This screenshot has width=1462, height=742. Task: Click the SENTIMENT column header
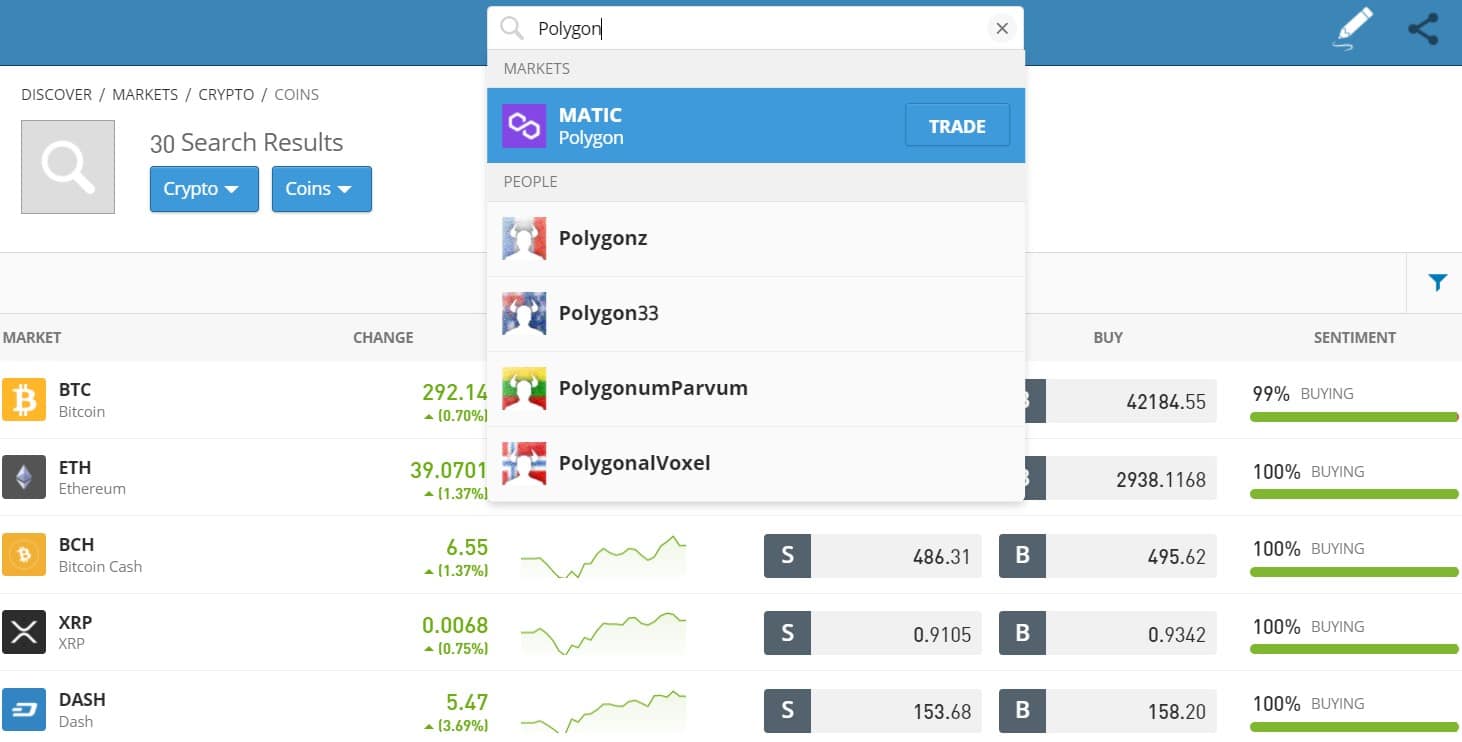click(x=1355, y=338)
